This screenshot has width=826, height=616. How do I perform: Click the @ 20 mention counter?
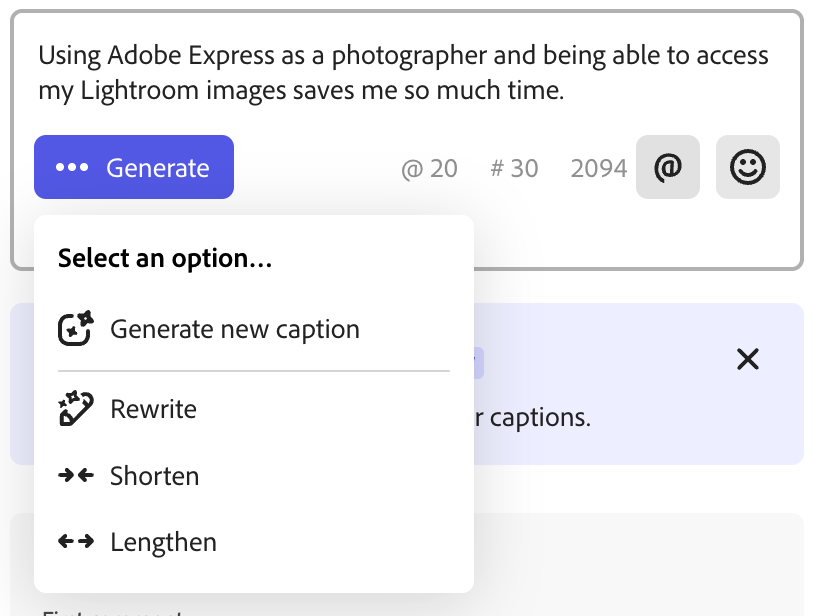point(429,169)
